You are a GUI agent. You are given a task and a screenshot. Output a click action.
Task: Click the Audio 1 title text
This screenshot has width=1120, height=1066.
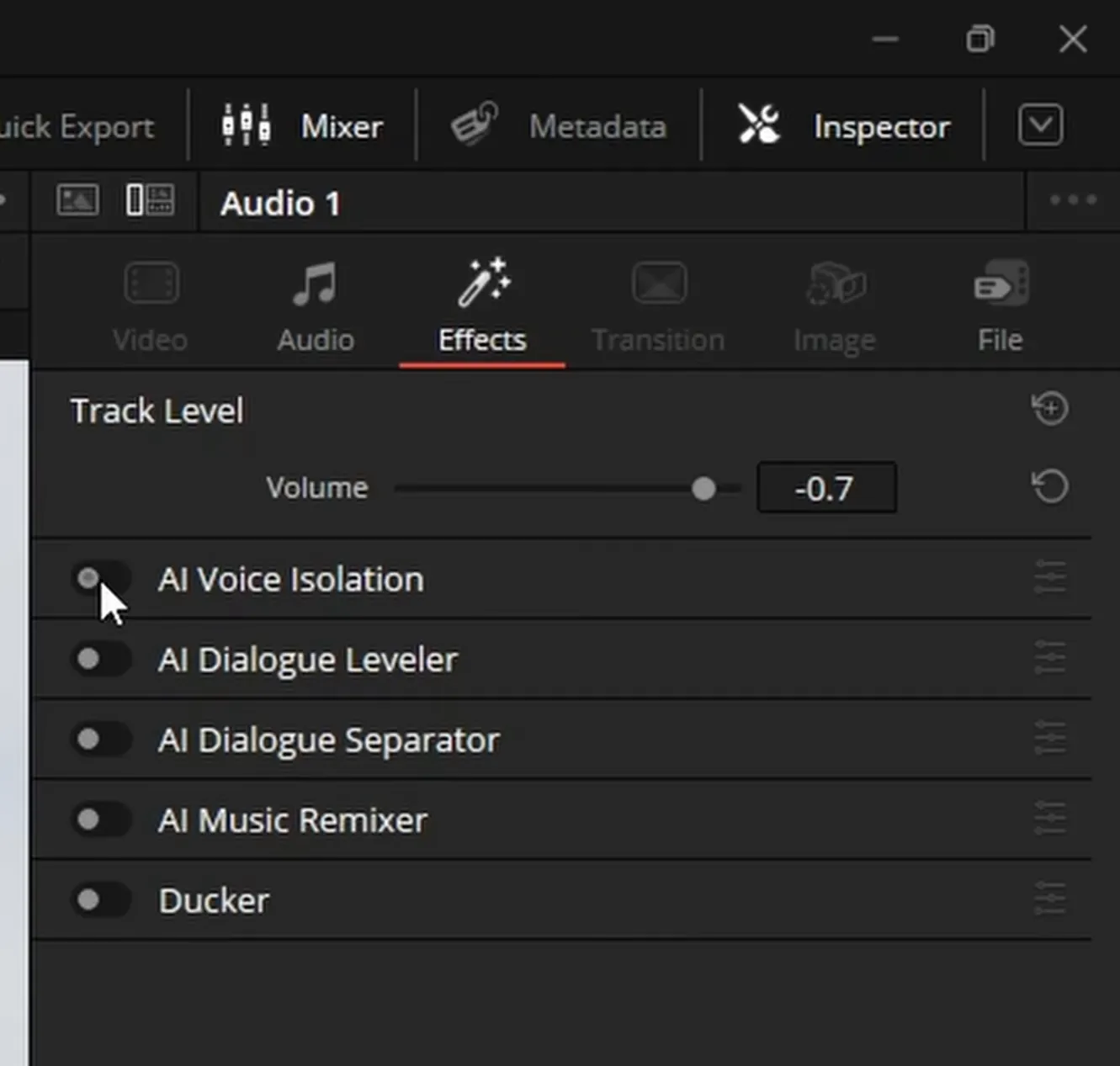[280, 204]
